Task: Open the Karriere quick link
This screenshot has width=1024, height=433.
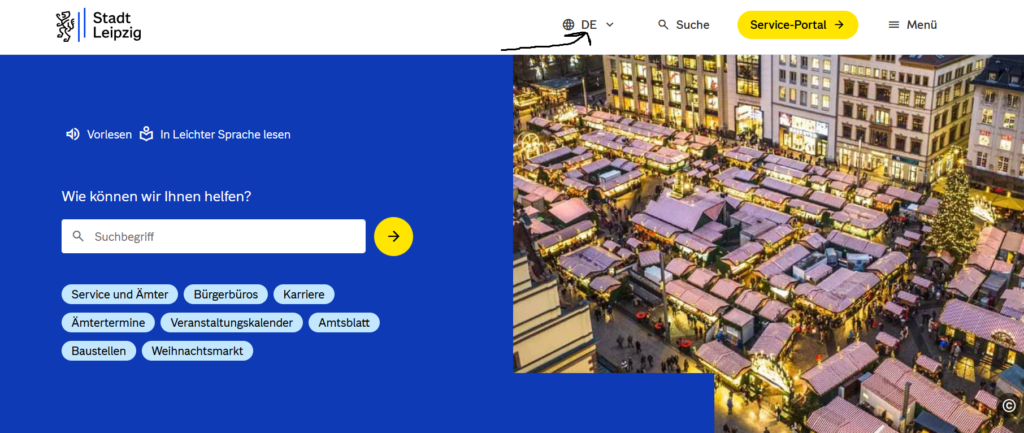Action: click(x=304, y=295)
